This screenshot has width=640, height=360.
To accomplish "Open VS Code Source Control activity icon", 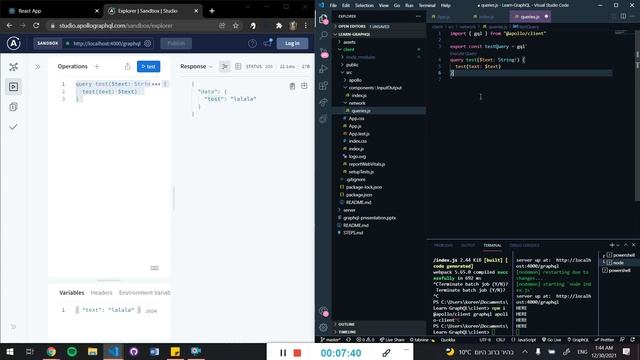I will click(324, 52).
